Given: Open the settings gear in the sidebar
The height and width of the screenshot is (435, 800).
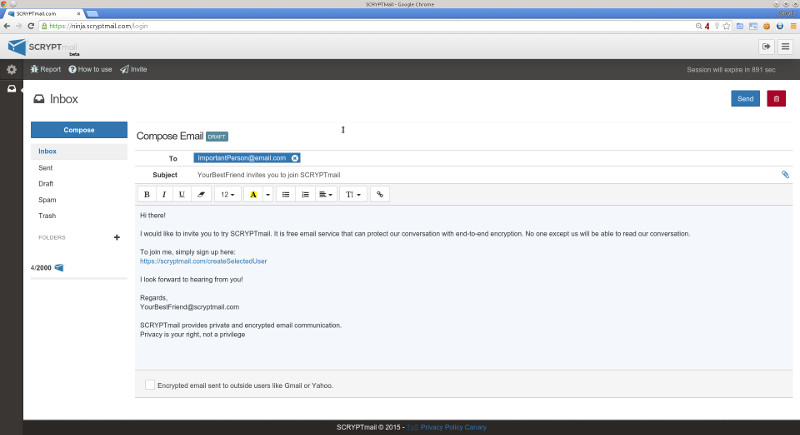Looking at the screenshot, I should click(11, 69).
